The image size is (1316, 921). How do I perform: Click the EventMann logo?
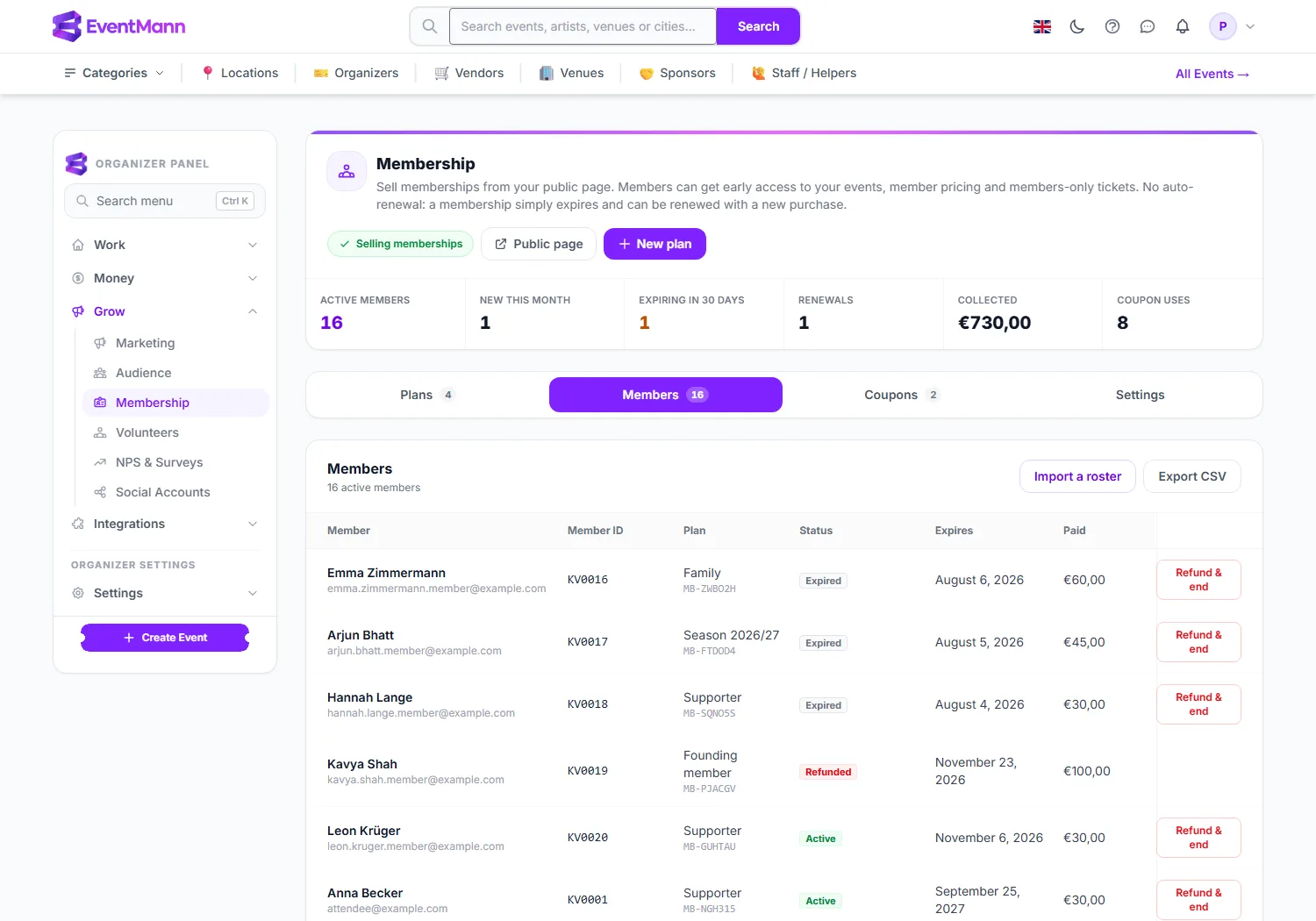point(119,26)
